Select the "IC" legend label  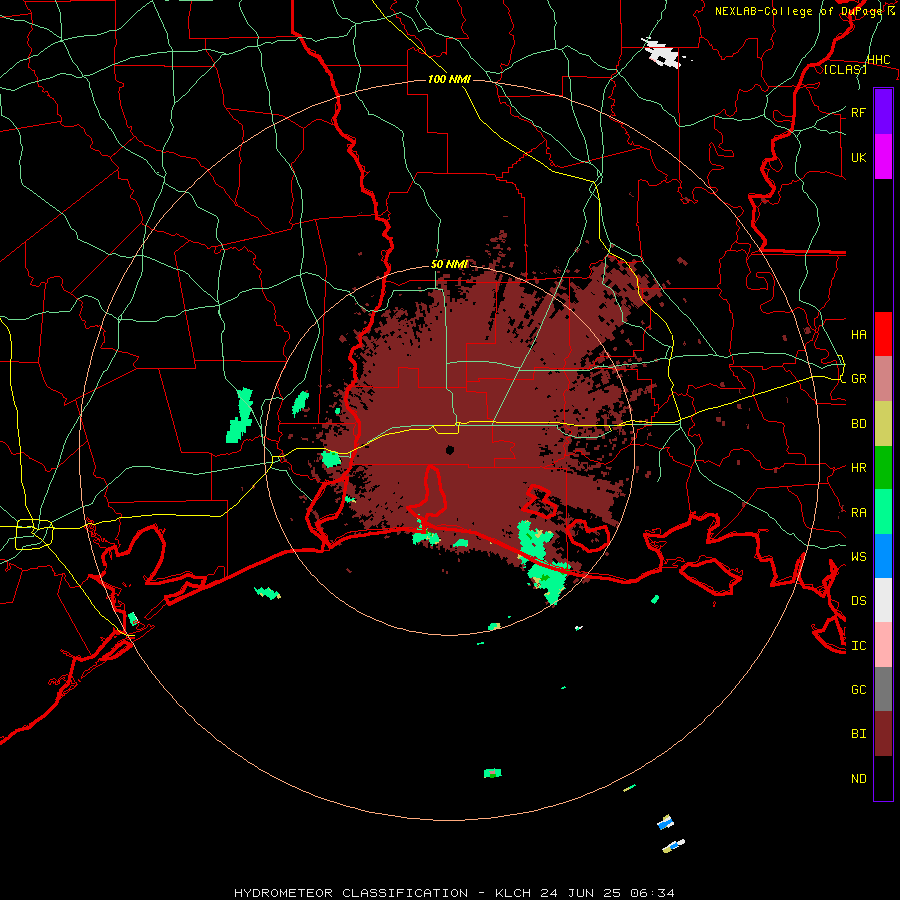coord(858,646)
